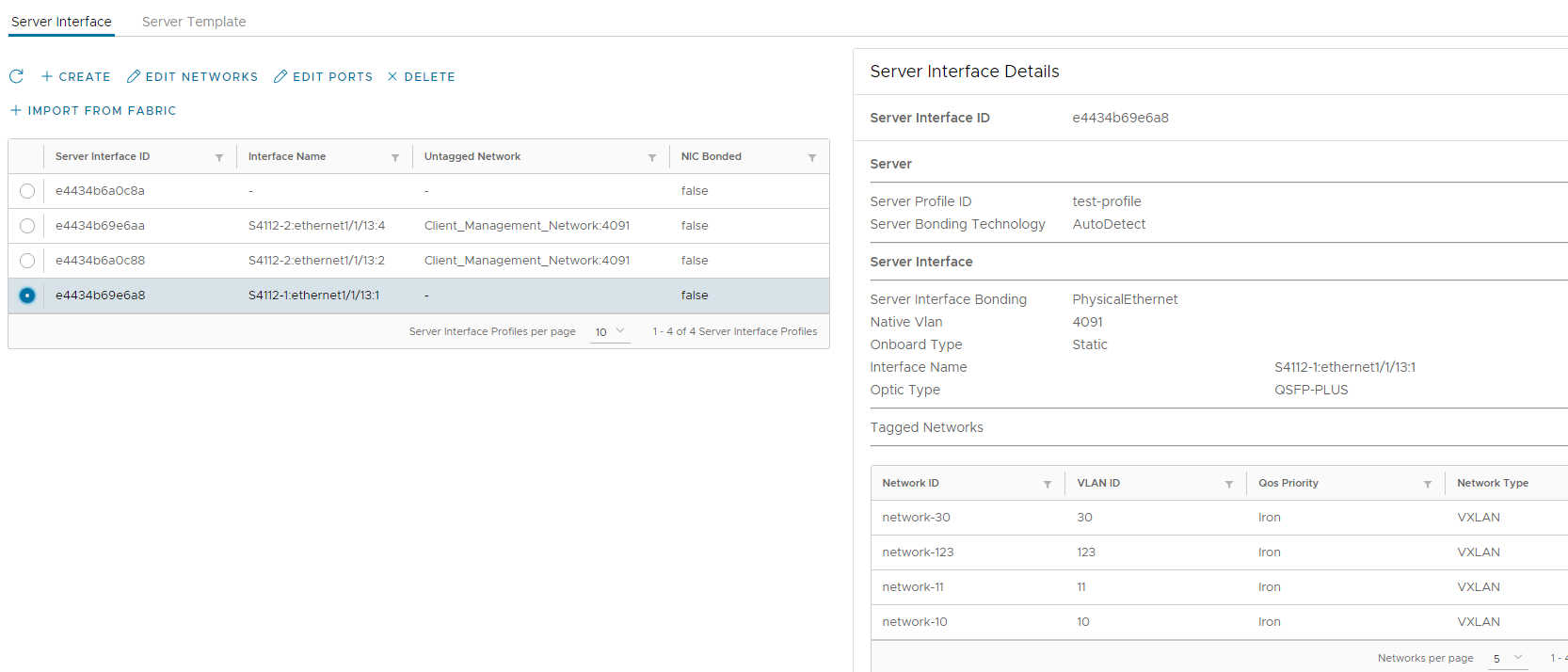Viewport: 1568px width, 672px height.
Task: Open the Networks per page dropdown
Action: click(x=1507, y=658)
